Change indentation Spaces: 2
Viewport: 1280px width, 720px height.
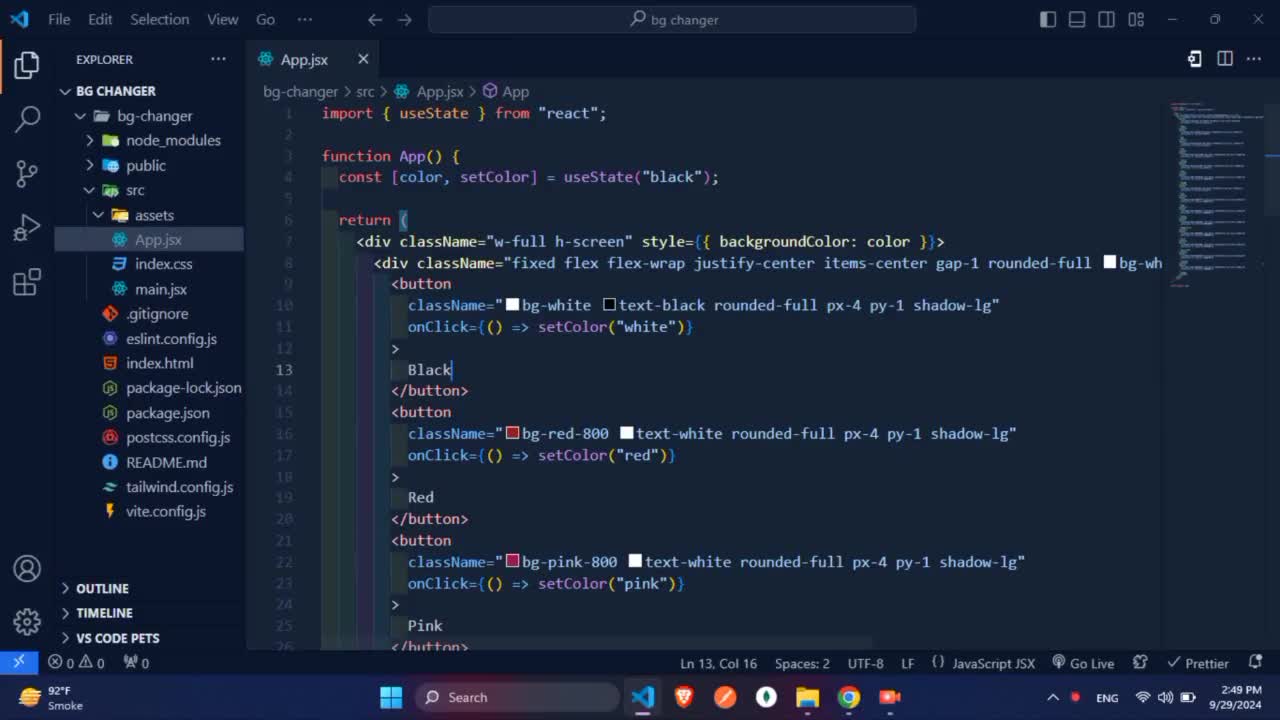pyautogui.click(x=802, y=663)
